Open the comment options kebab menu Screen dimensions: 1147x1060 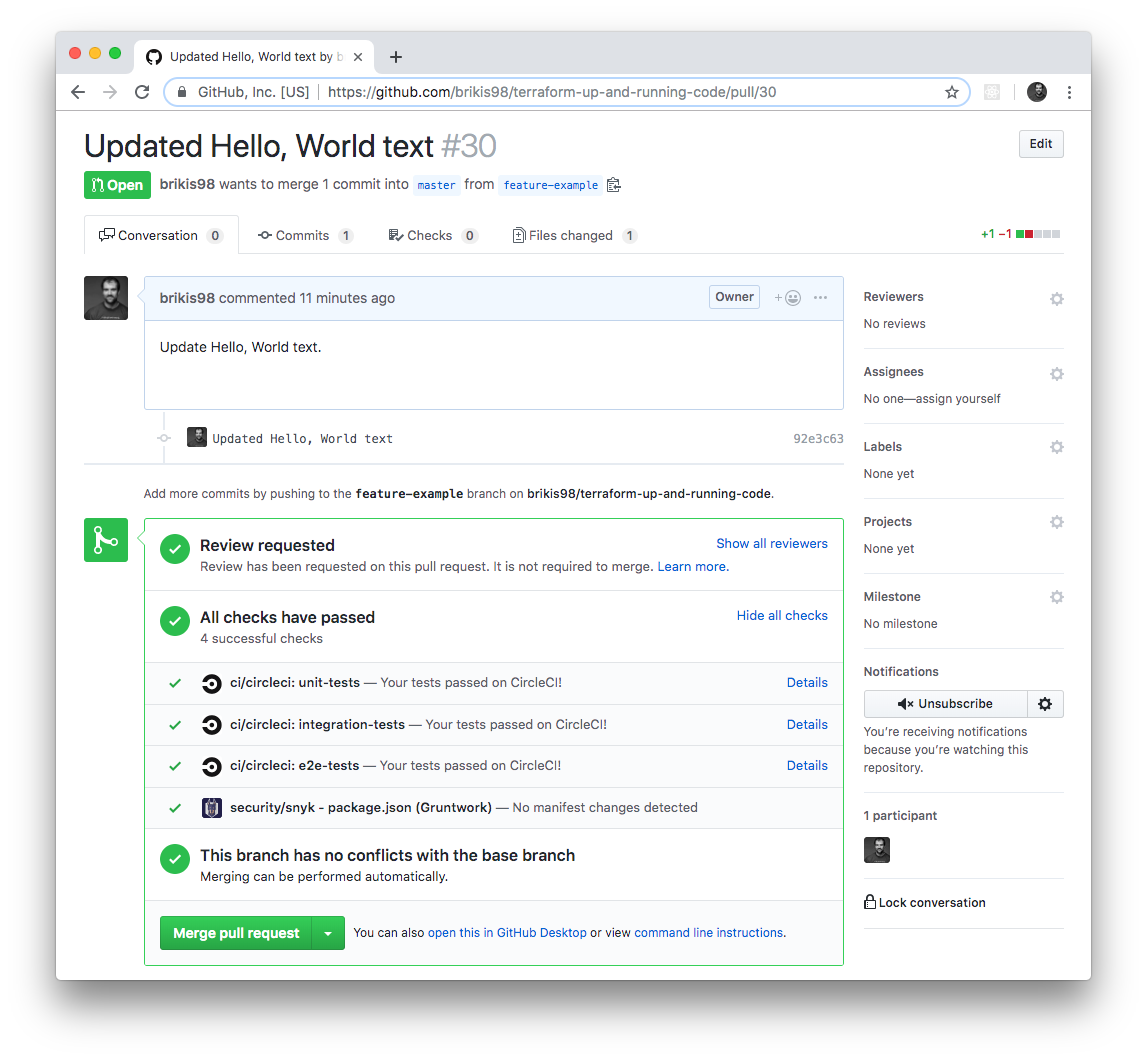coord(820,297)
